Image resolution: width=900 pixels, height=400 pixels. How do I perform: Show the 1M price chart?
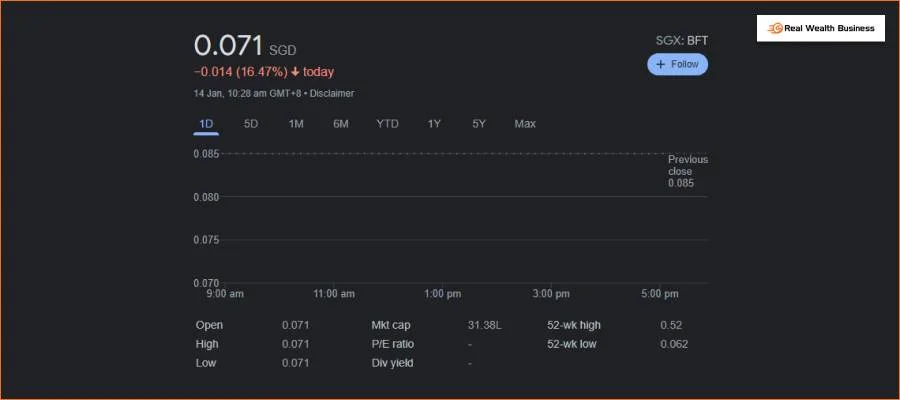[x=296, y=124]
